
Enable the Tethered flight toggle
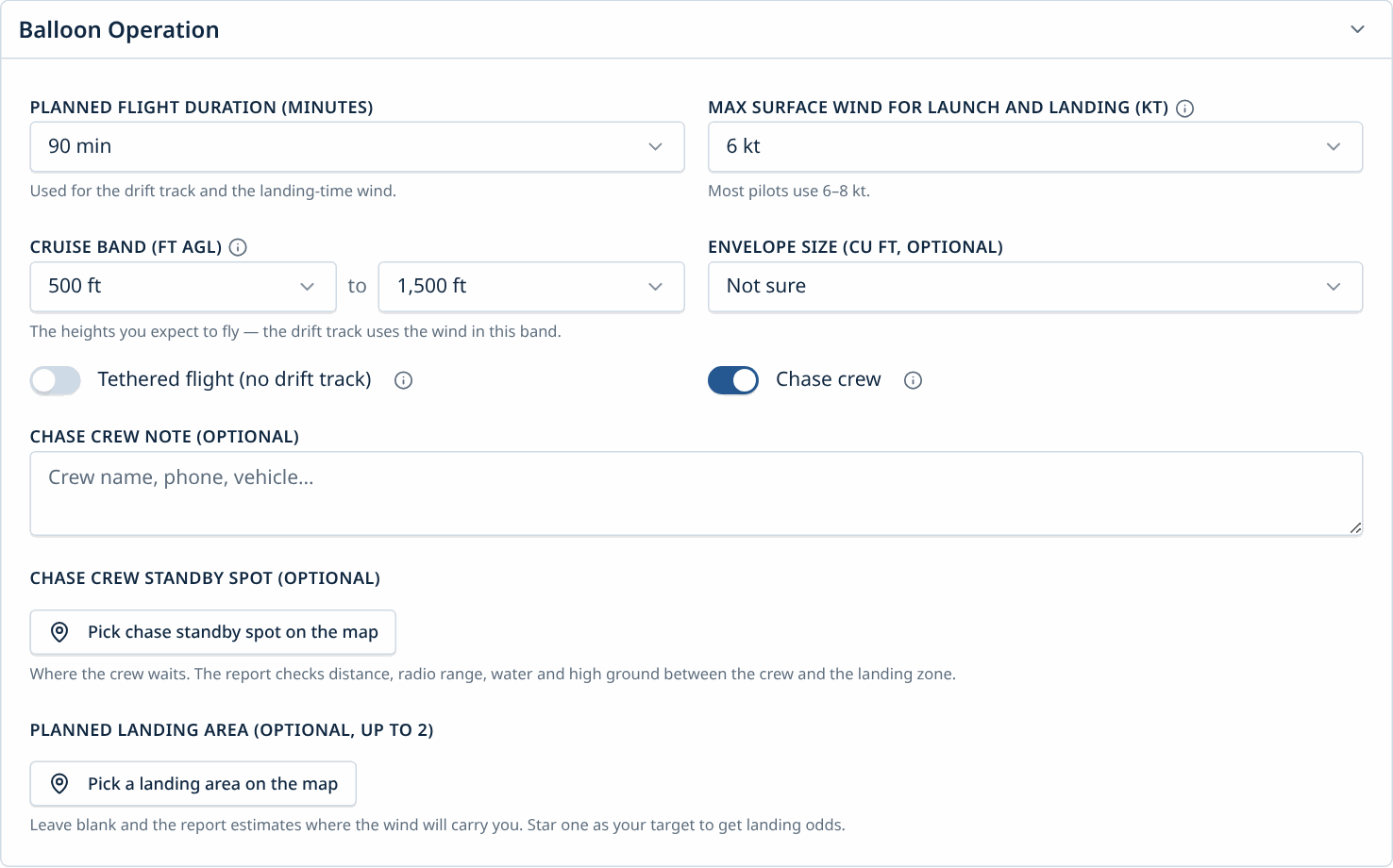tap(56, 380)
